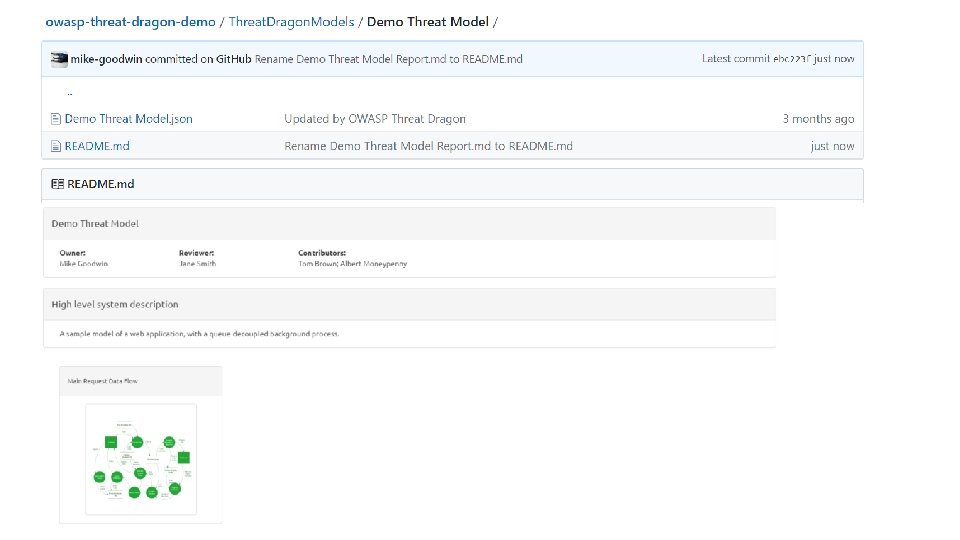Click 'just now' timestamp in README.md row
This screenshot has height=540, width=960.
coord(832,146)
